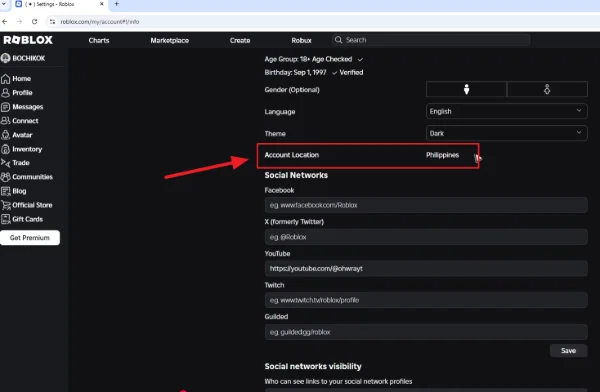
Task: Open the Theme dropdown showing Dark
Action: (x=507, y=133)
